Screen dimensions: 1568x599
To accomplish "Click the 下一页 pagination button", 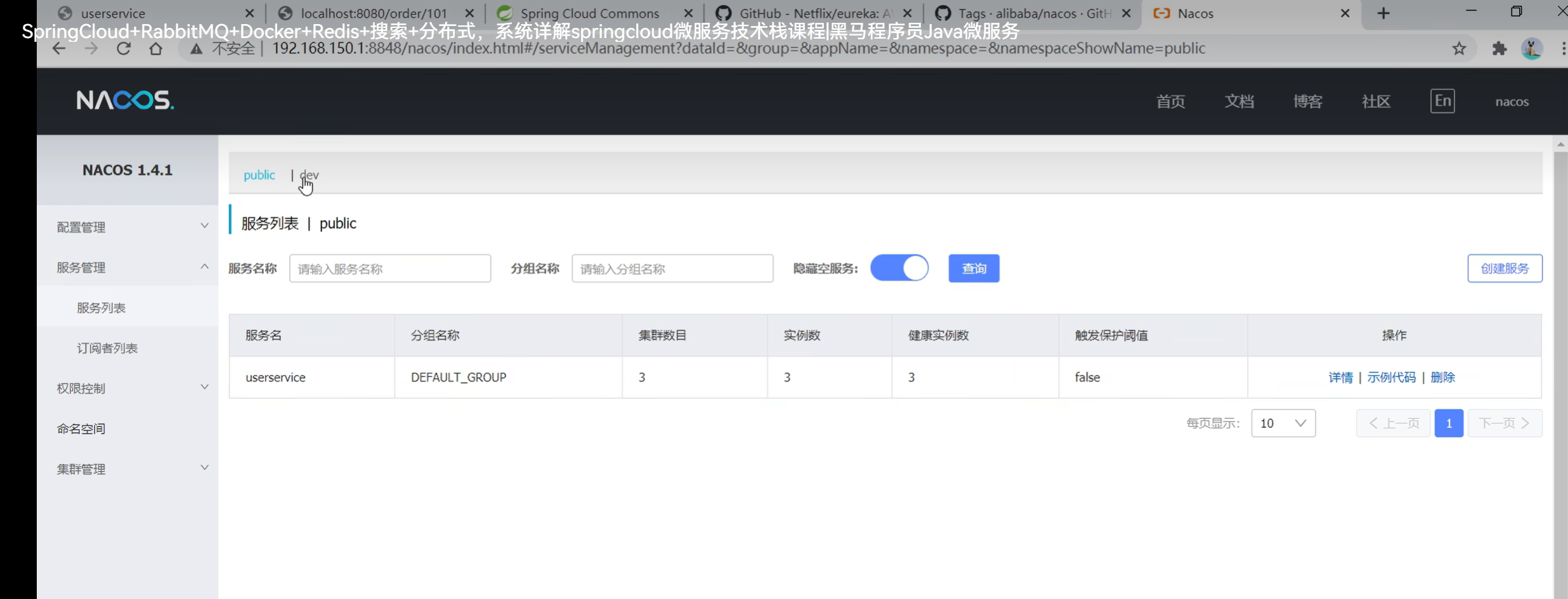I will click(x=1505, y=423).
